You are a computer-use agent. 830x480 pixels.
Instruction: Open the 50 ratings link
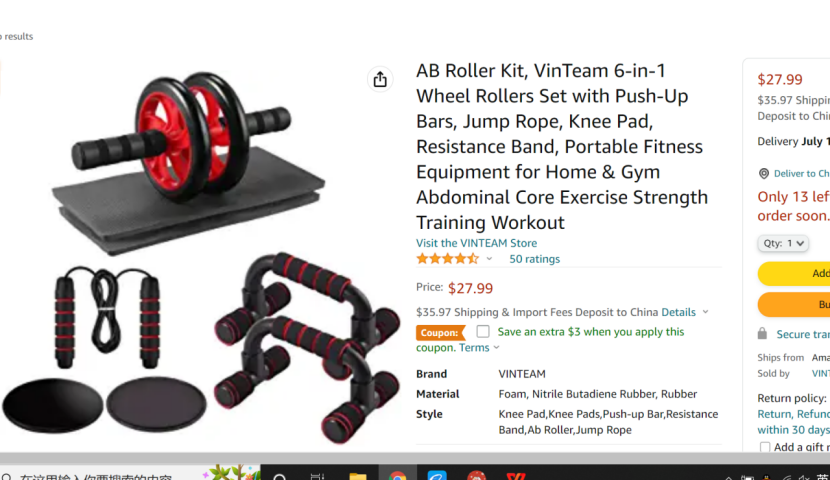coord(534,259)
